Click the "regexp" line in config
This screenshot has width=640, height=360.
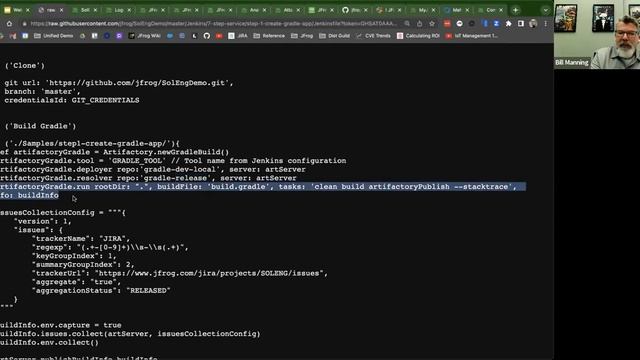(x=110, y=247)
